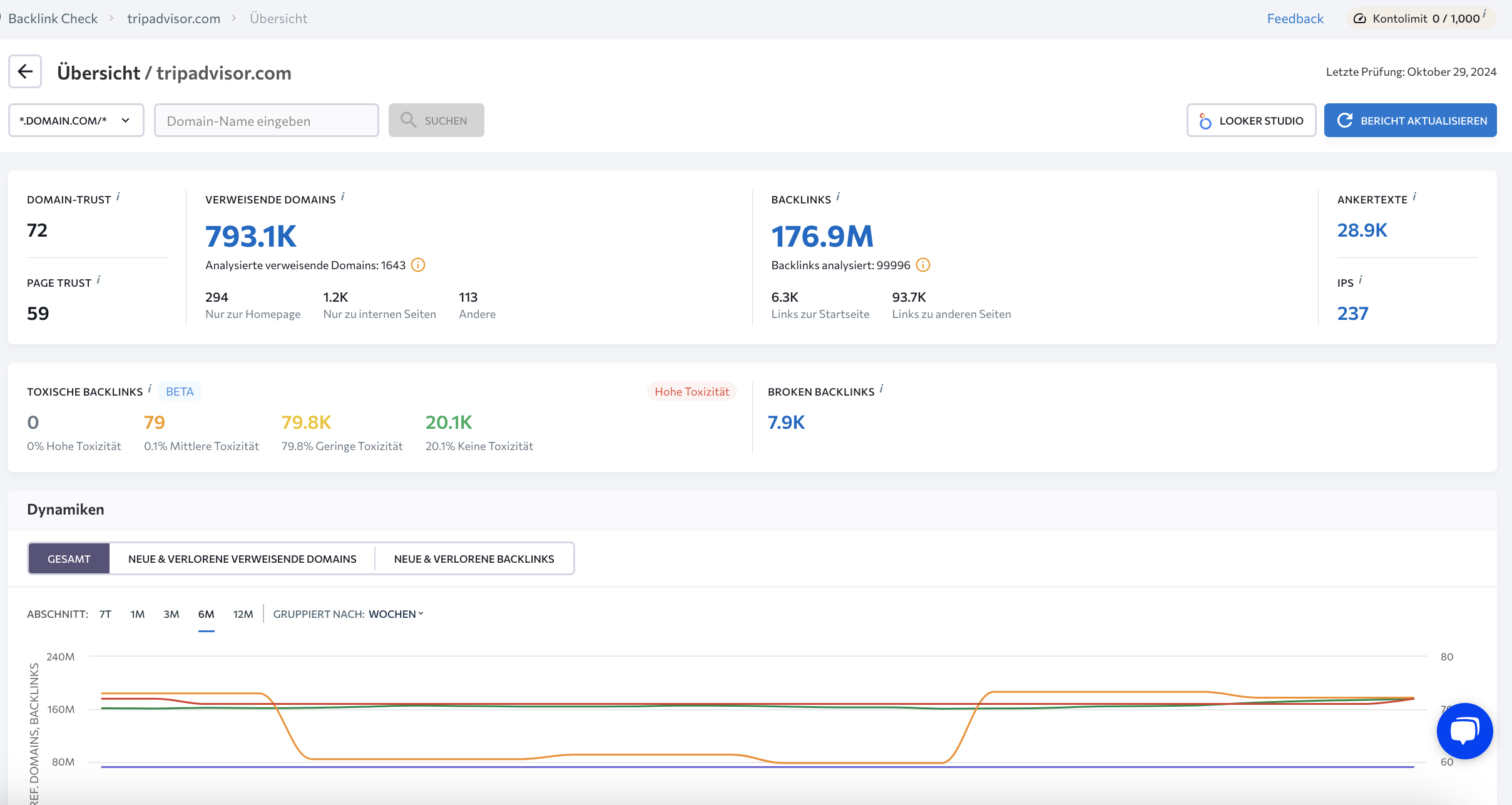
Task: Click Toxische Backlinks info icon
Action: [x=150, y=389]
